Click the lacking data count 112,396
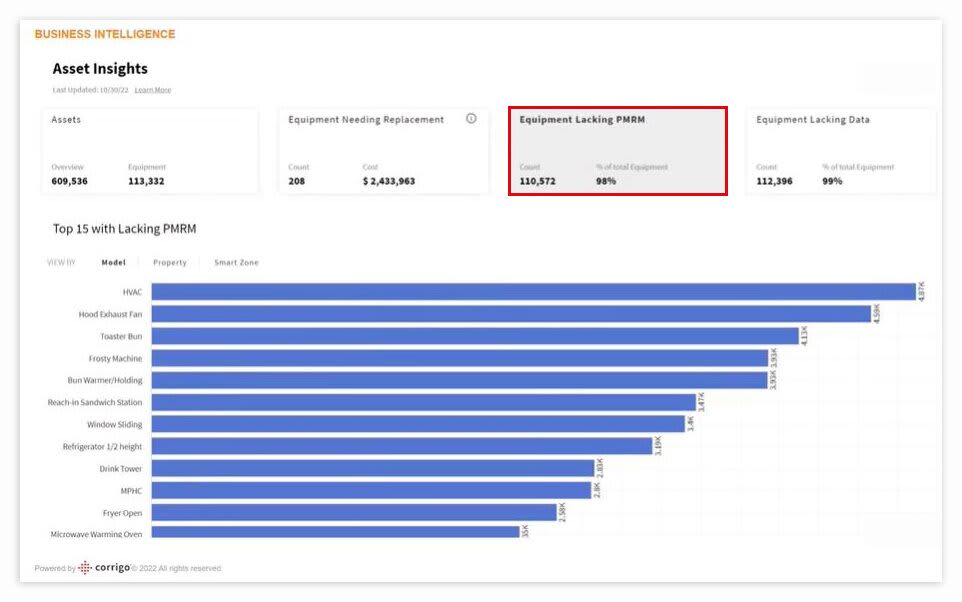 pos(774,181)
